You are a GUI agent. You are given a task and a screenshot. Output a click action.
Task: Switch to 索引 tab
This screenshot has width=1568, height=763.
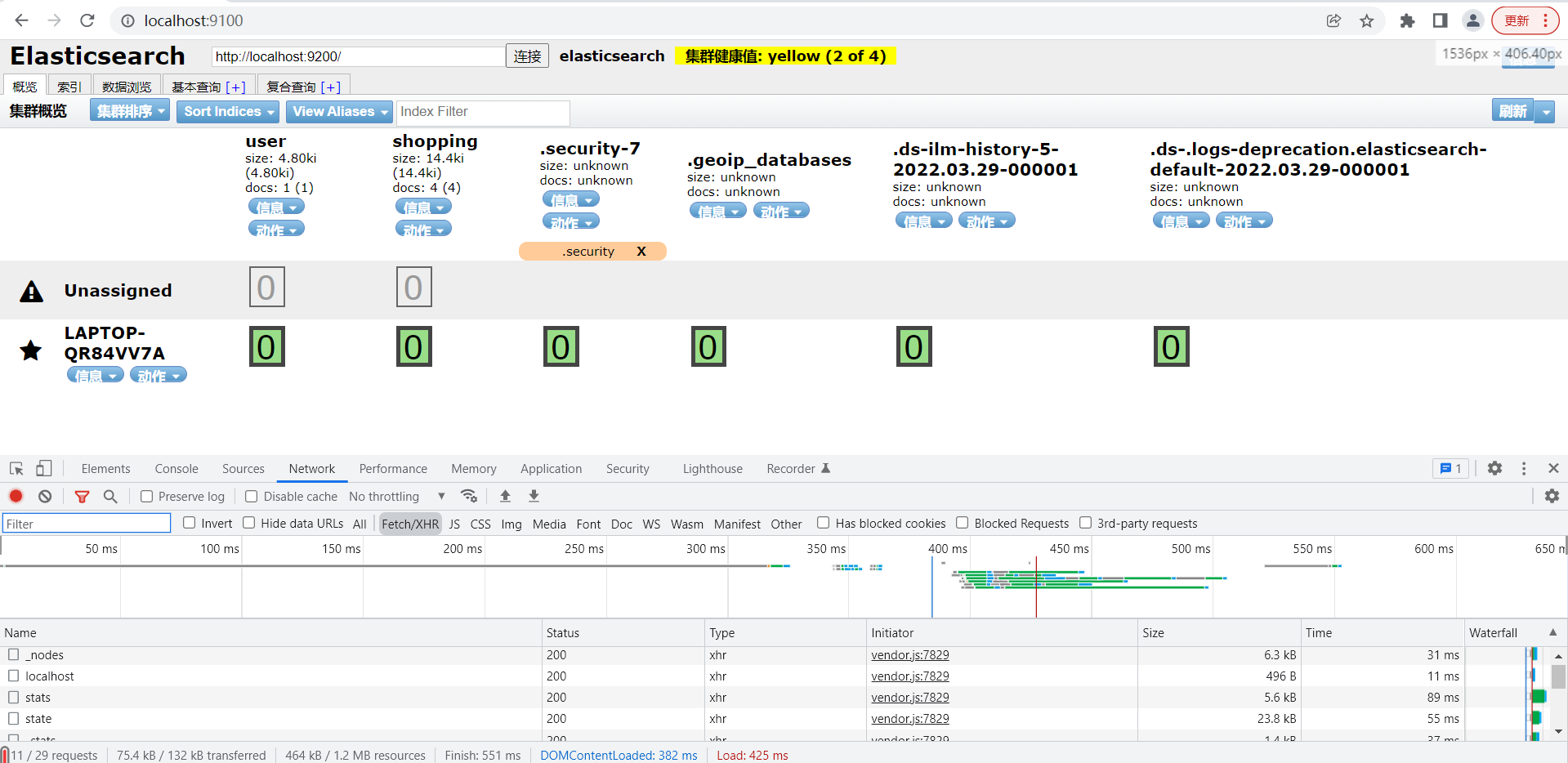[x=69, y=87]
